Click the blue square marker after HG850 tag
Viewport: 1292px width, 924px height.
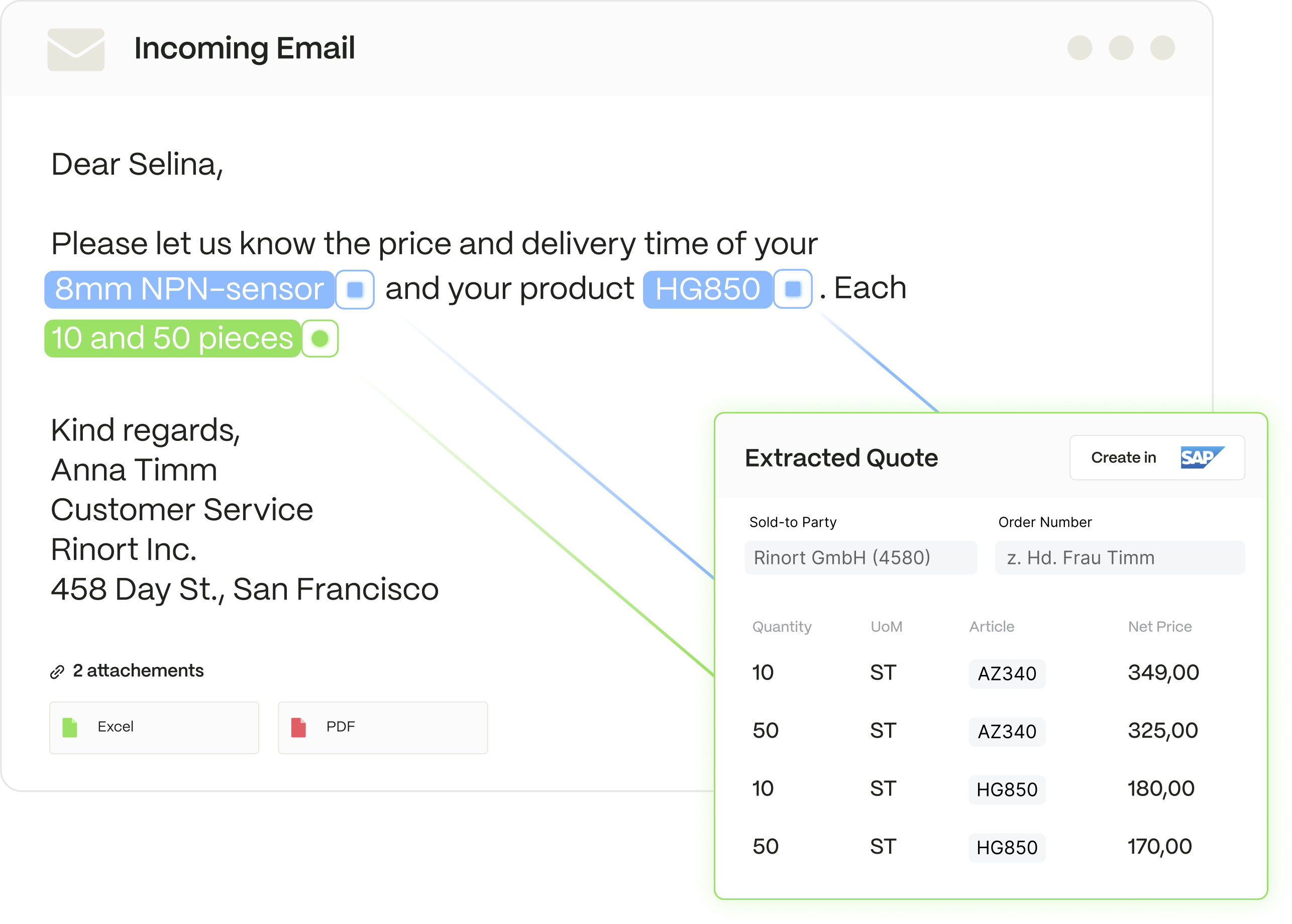pyautogui.click(x=792, y=289)
